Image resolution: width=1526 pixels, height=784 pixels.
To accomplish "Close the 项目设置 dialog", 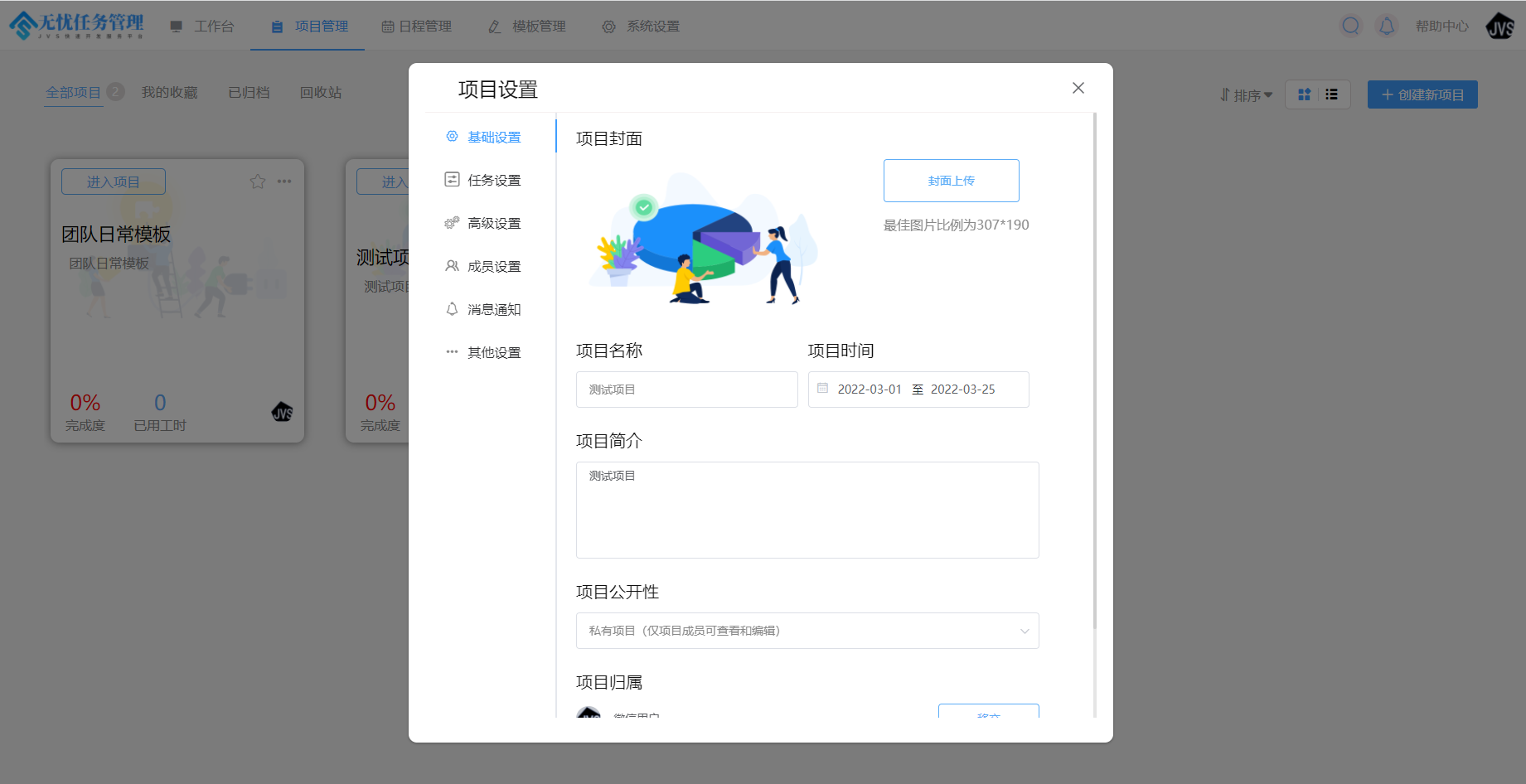I will pos(1078,88).
